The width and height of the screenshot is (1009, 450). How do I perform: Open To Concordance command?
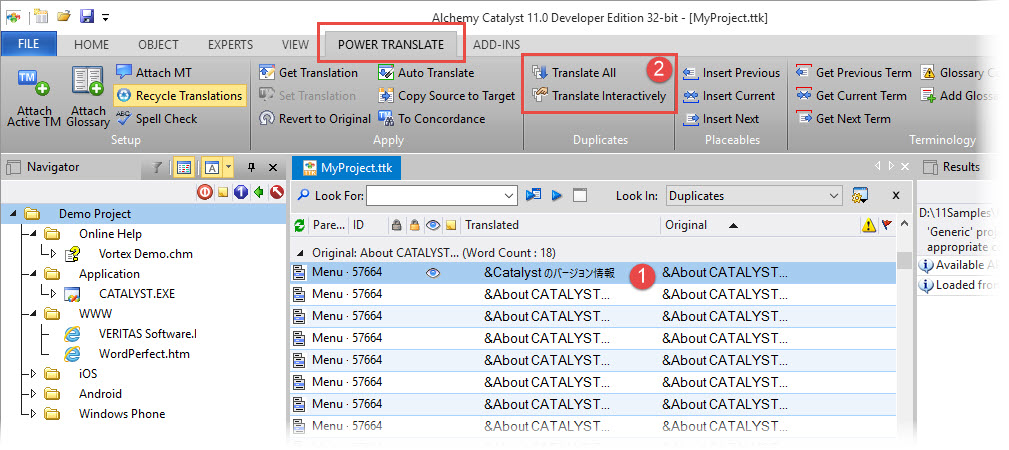(x=432, y=119)
